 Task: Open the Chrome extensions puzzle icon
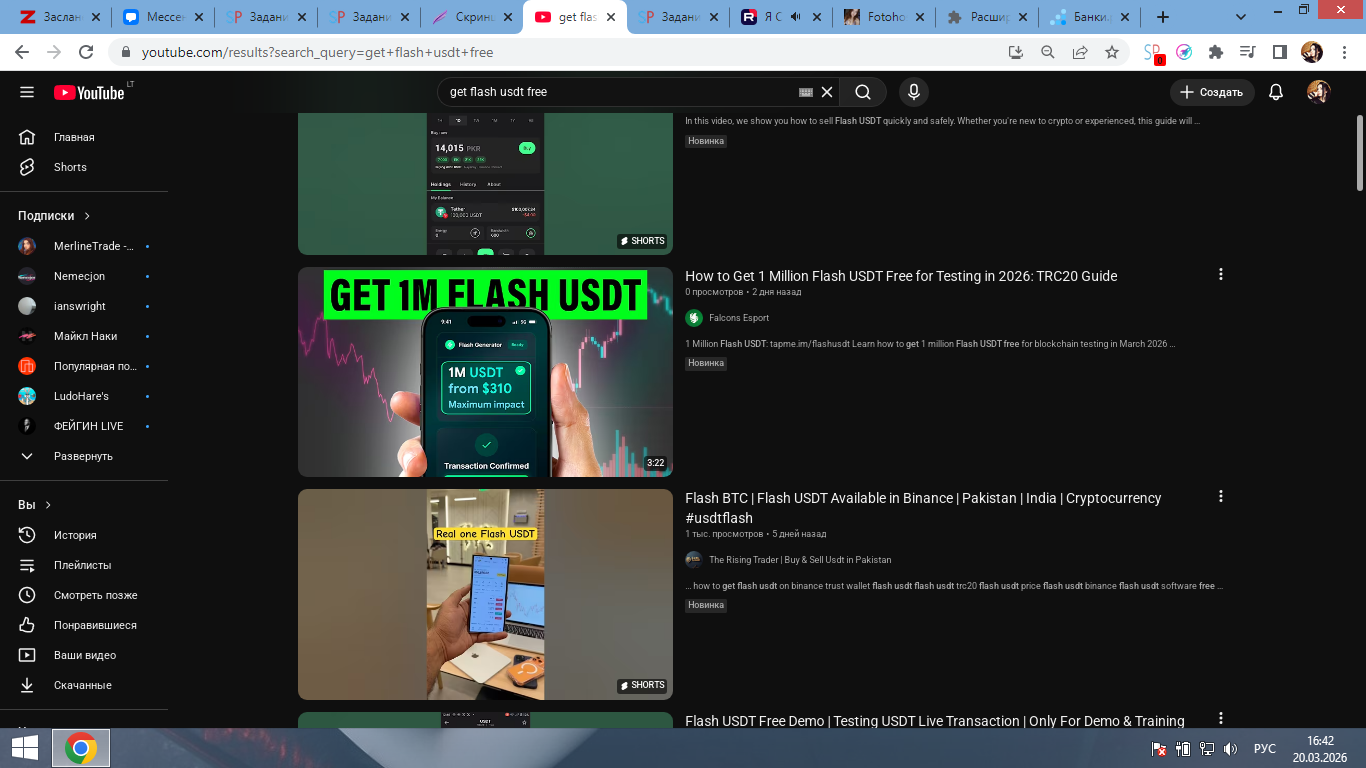coord(1216,52)
